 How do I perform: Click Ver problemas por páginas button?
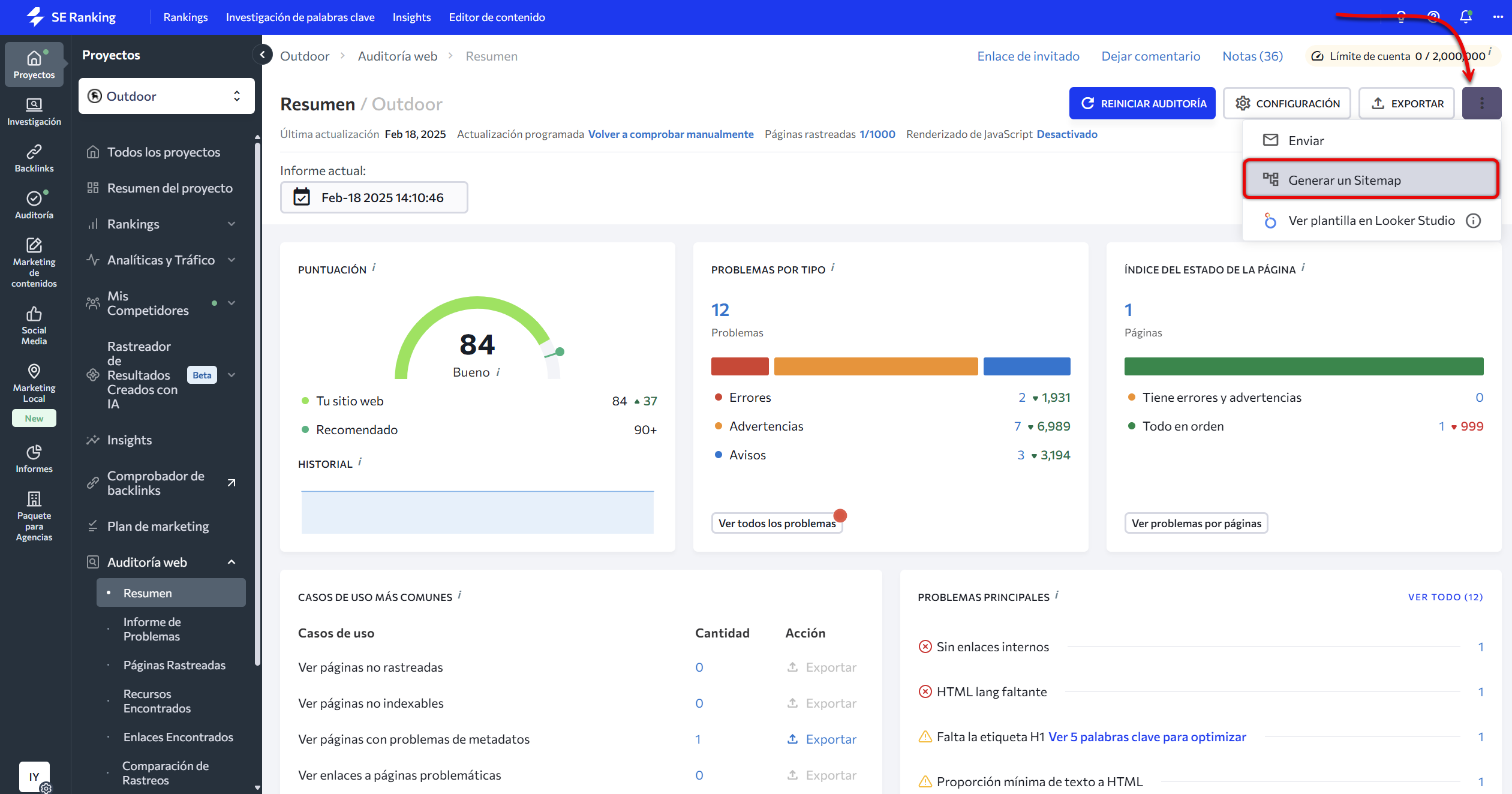pos(1196,523)
